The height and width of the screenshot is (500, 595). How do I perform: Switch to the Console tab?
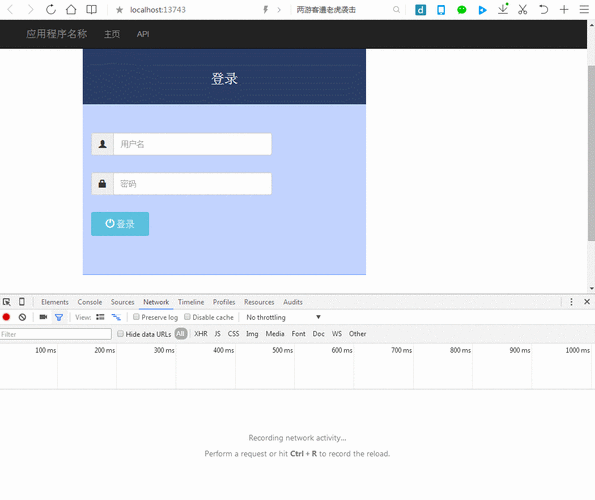(90, 302)
